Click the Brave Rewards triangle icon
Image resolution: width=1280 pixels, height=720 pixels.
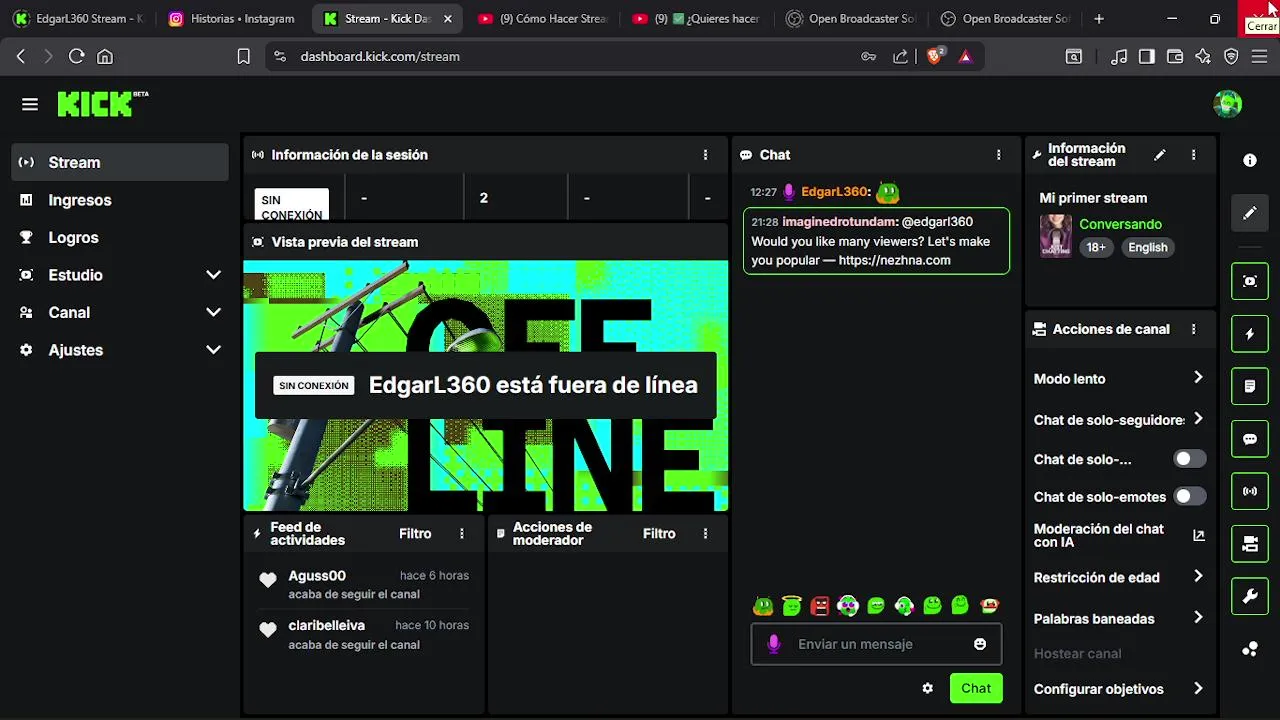pyautogui.click(x=965, y=57)
